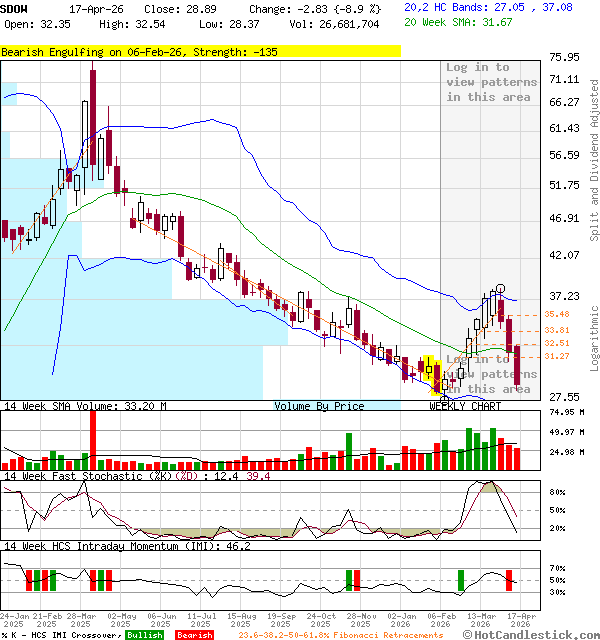Click the upper 'Log in to view patterns' notice
Image resolution: width=600 pixels, height=640 pixels.
tap(491, 82)
